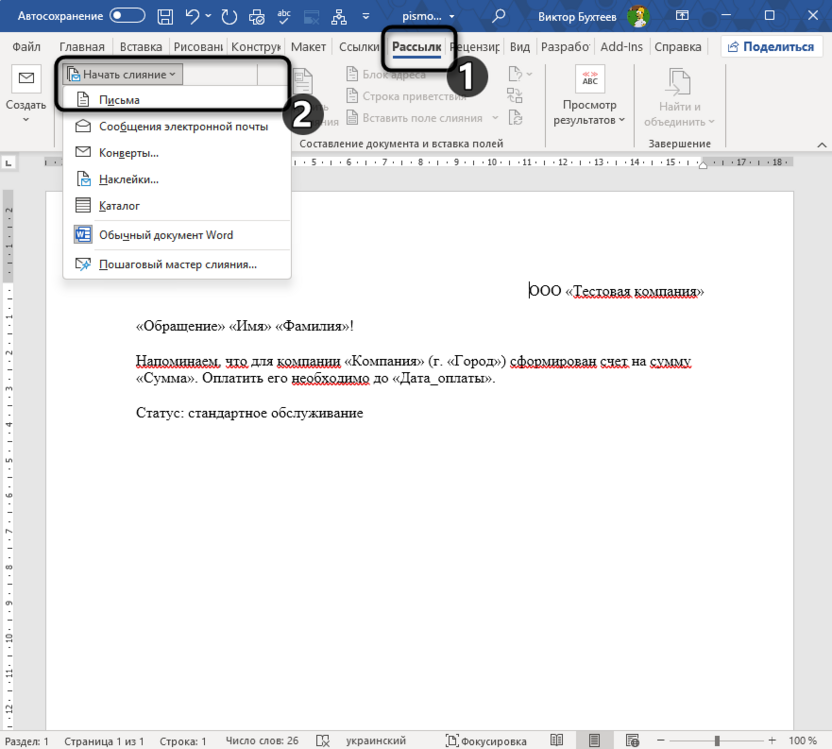This screenshot has width=832, height=749.
Task: Expand the Customize Quick Access Toolbar arrow
Action: coord(366,16)
